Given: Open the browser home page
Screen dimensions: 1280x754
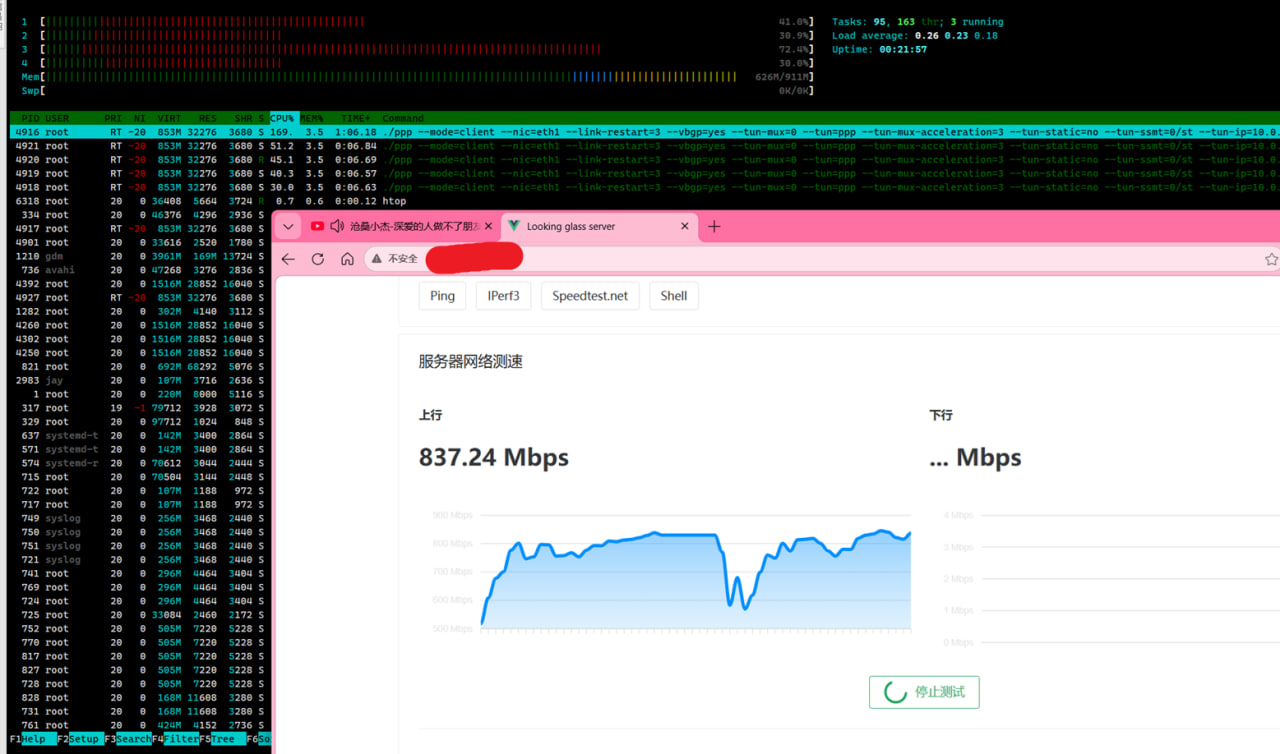Looking at the screenshot, I should click(347, 259).
